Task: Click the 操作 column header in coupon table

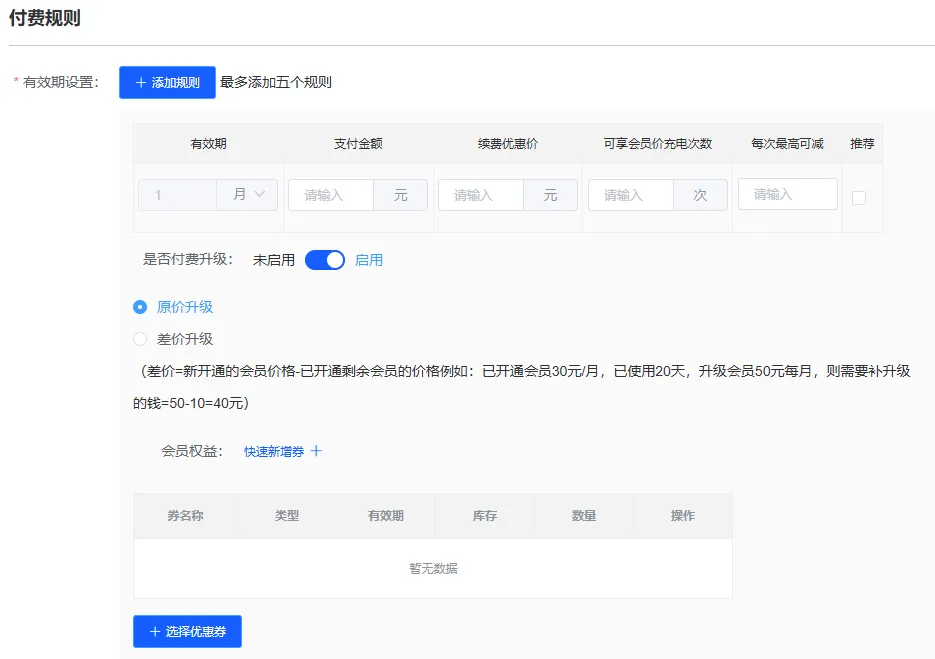Action: [x=683, y=515]
